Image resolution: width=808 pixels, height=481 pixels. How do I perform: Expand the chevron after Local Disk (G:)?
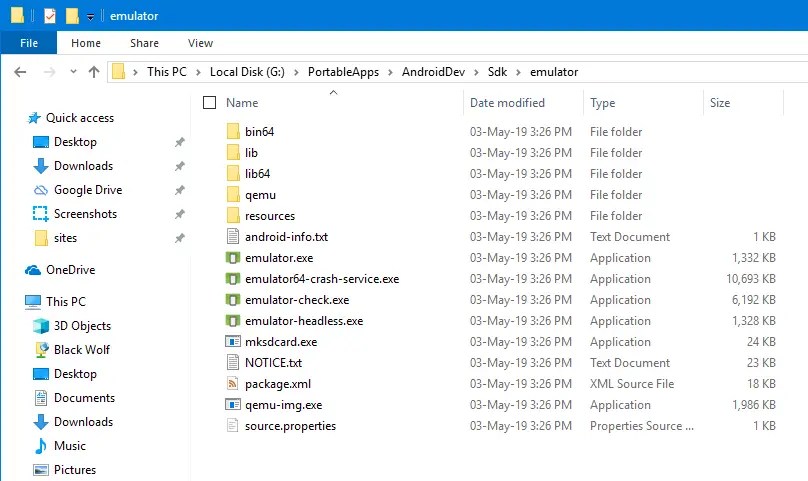click(x=296, y=72)
